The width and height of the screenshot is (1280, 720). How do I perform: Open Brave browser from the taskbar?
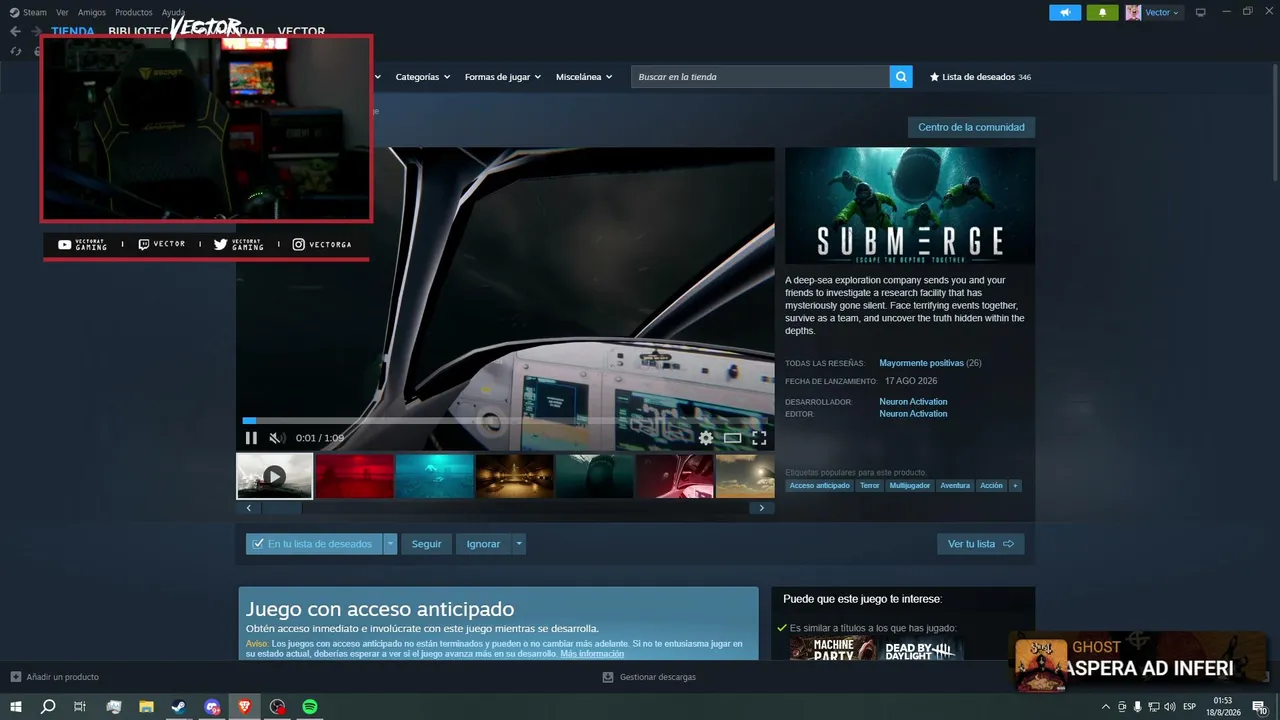tap(245, 706)
